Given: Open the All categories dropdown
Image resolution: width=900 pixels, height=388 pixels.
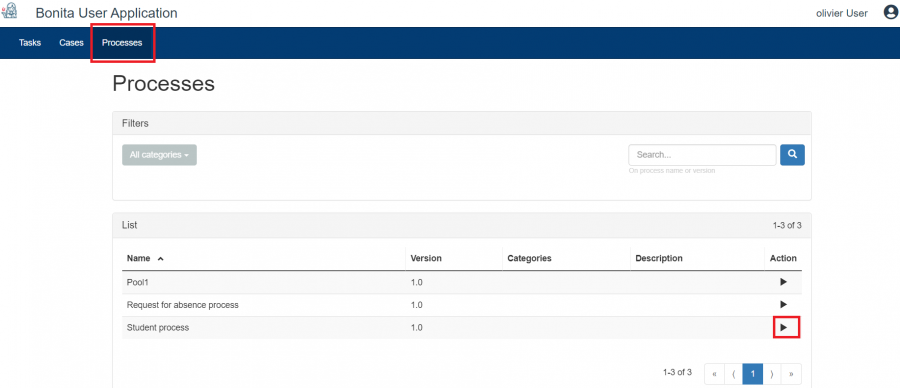Looking at the screenshot, I should pyautogui.click(x=160, y=155).
